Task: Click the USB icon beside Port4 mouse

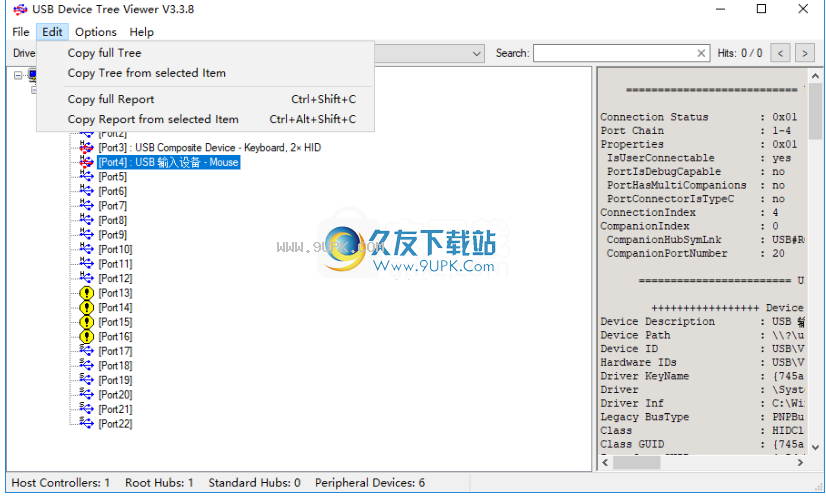Action: coord(86,162)
